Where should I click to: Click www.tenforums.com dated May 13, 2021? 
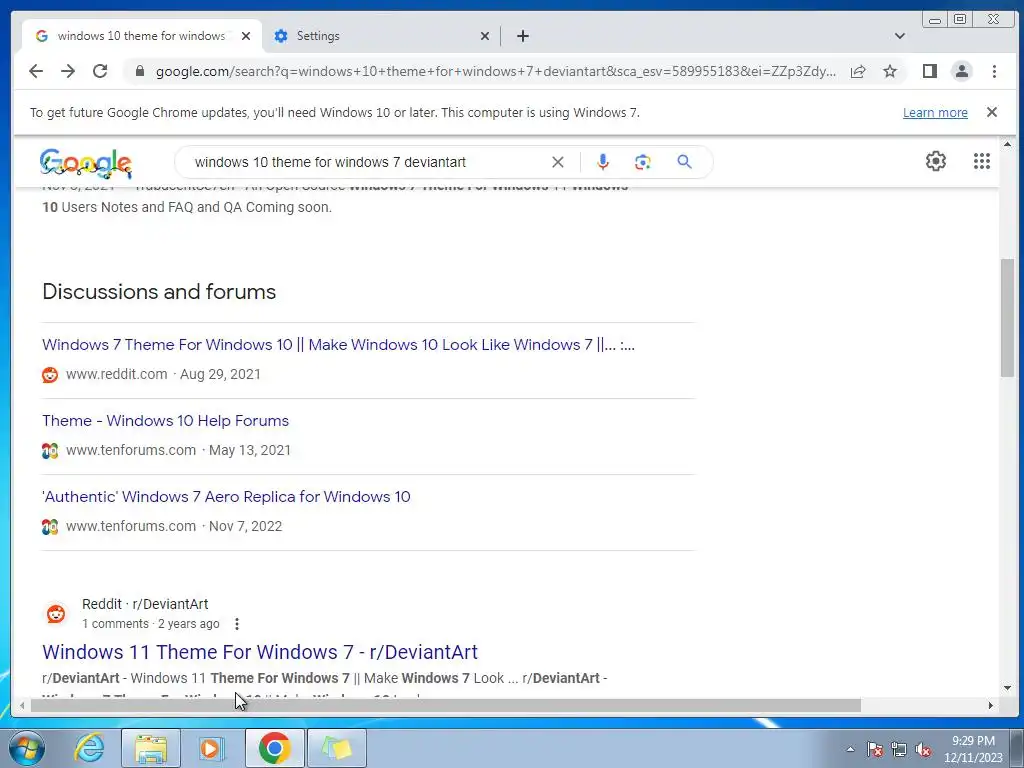pos(131,450)
